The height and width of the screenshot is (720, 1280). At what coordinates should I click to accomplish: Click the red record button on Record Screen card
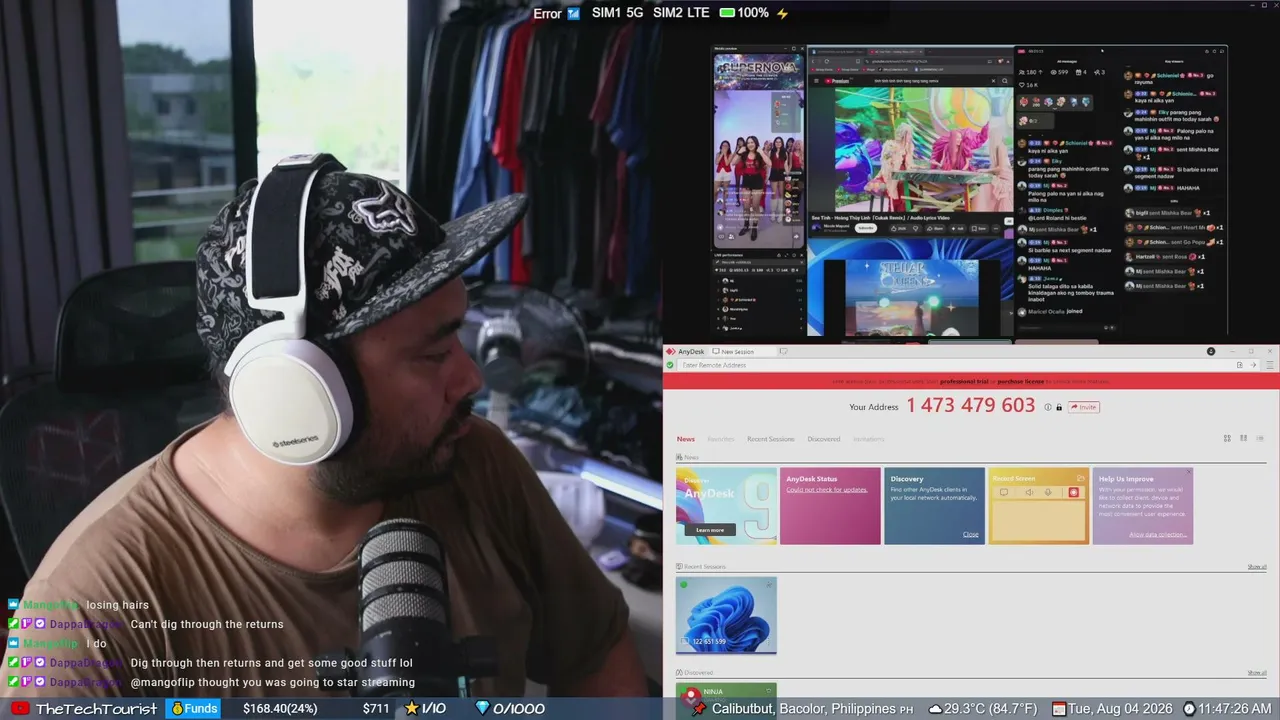click(1074, 492)
